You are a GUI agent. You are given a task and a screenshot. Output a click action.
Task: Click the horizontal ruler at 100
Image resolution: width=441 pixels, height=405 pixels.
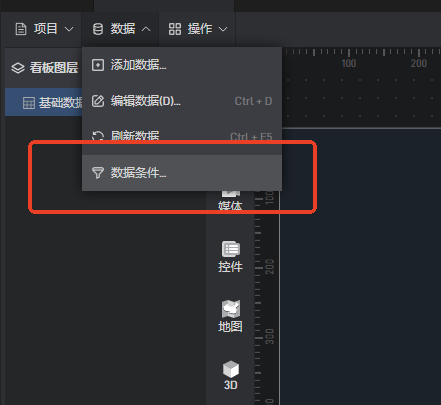(x=349, y=63)
